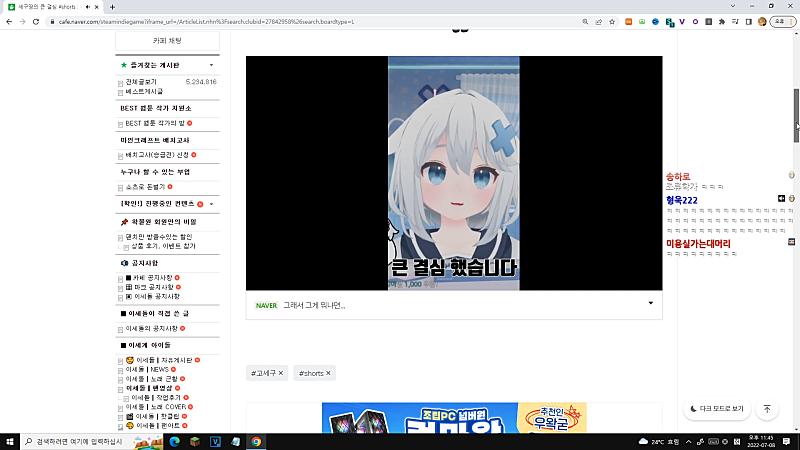Play the embedded shorts video

pyautogui.click(x=454, y=173)
